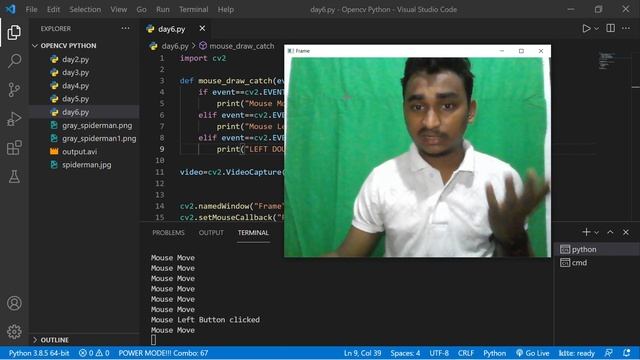The width and height of the screenshot is (640, 360).
Task: Go to line via Ln 9, Col 39
Action: (x=362, y=353)
